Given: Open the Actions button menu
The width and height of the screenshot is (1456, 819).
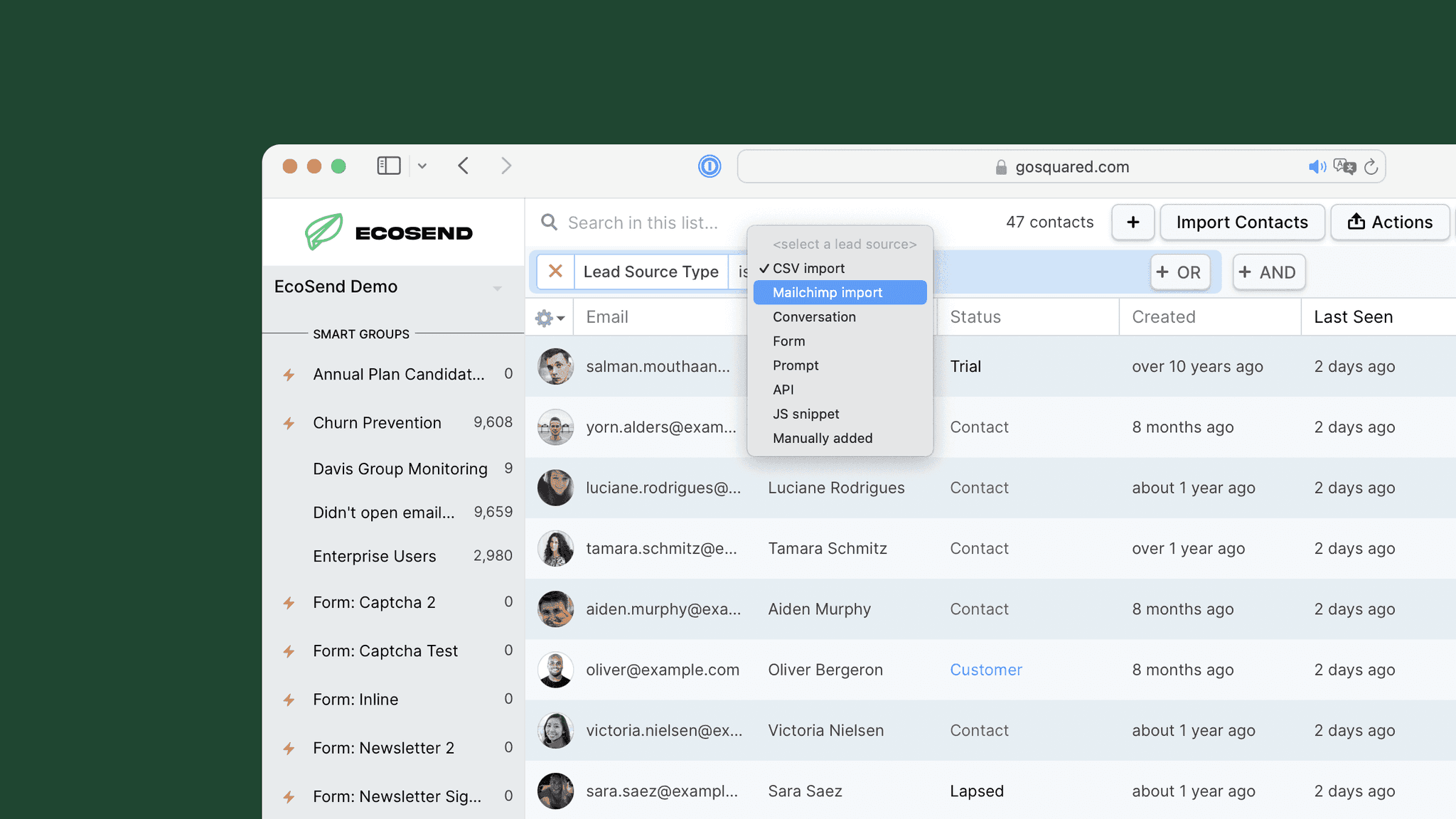Looking at the screenshot, I should click(x=1390, y=223).
